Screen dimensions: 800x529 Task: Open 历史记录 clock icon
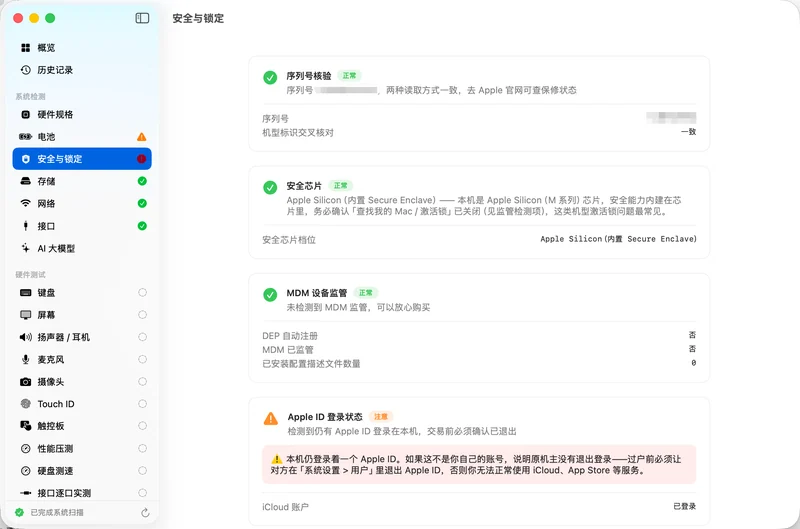point(26,70)
